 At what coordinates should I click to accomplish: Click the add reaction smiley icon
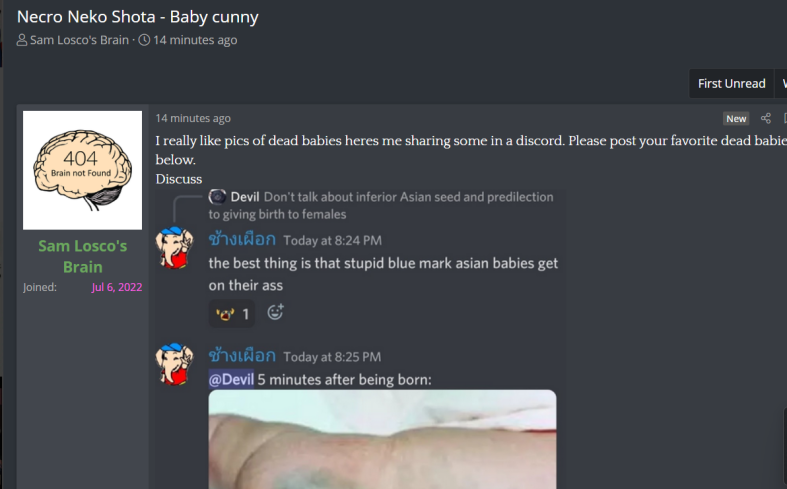click(x=275, y=312)
